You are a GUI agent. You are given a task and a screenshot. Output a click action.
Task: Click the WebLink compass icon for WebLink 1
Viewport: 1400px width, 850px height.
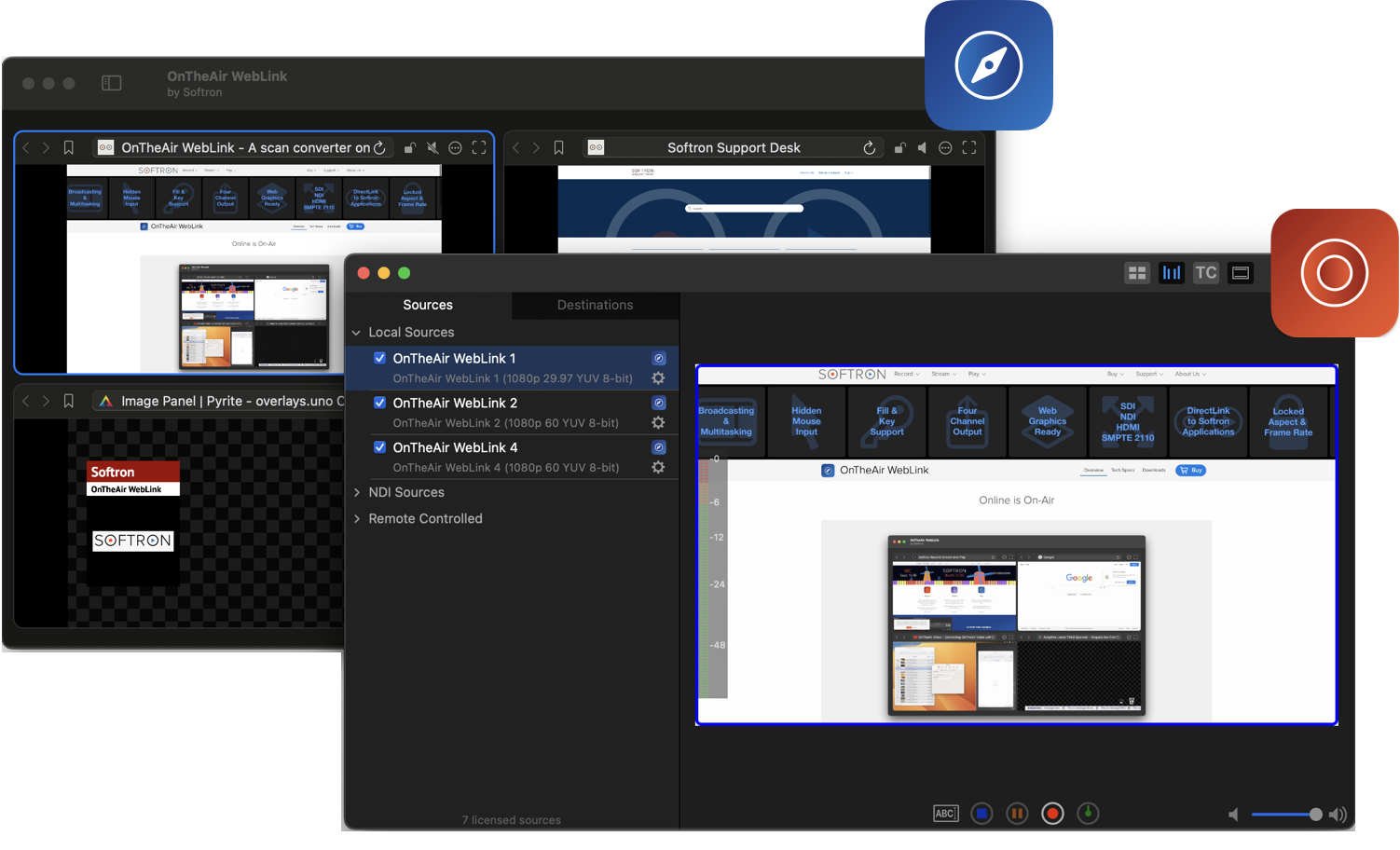pos(658,358)
